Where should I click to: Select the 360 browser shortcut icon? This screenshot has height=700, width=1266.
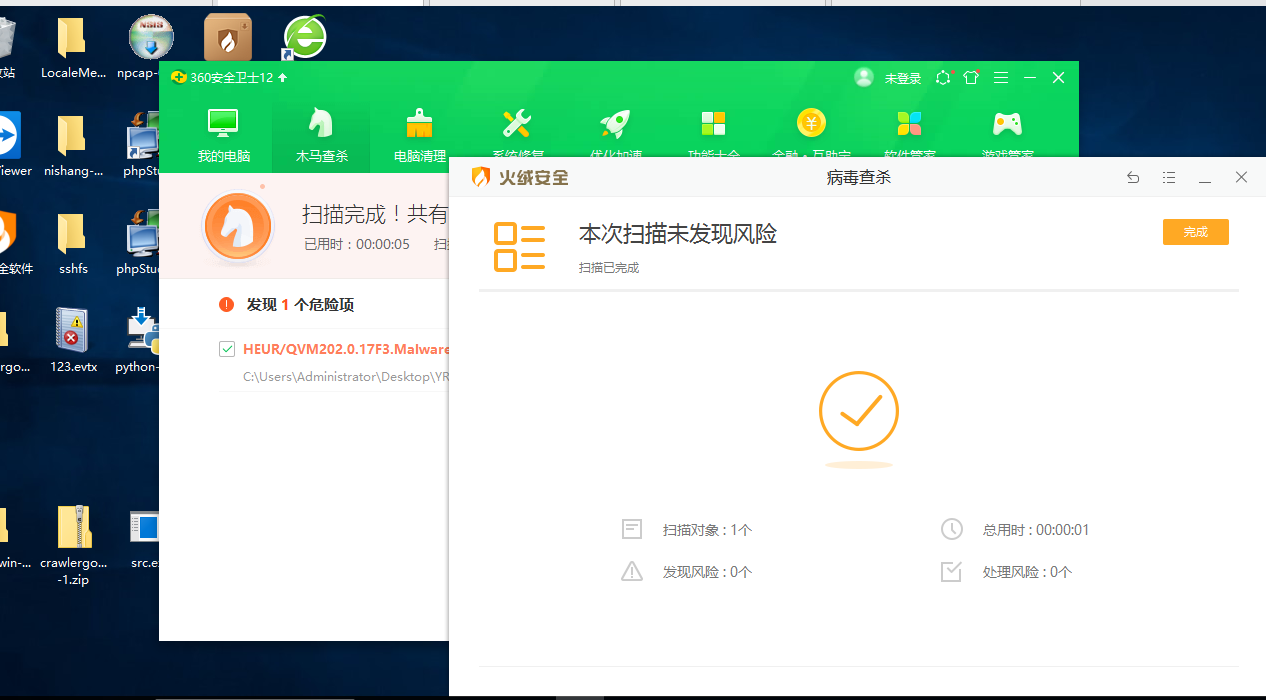tap(304, 38)
